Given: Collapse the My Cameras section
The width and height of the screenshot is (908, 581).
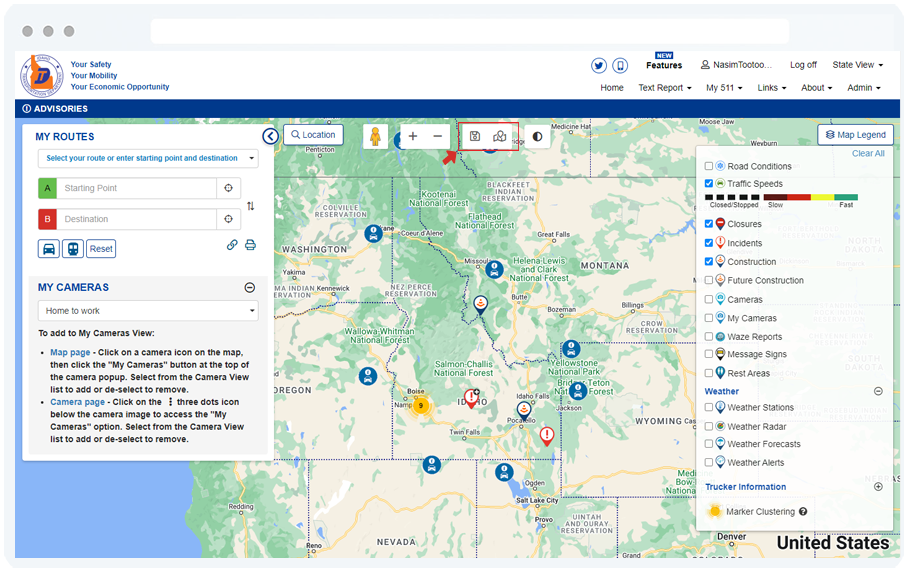Looking at the screenshot, I should pos(250,287).
